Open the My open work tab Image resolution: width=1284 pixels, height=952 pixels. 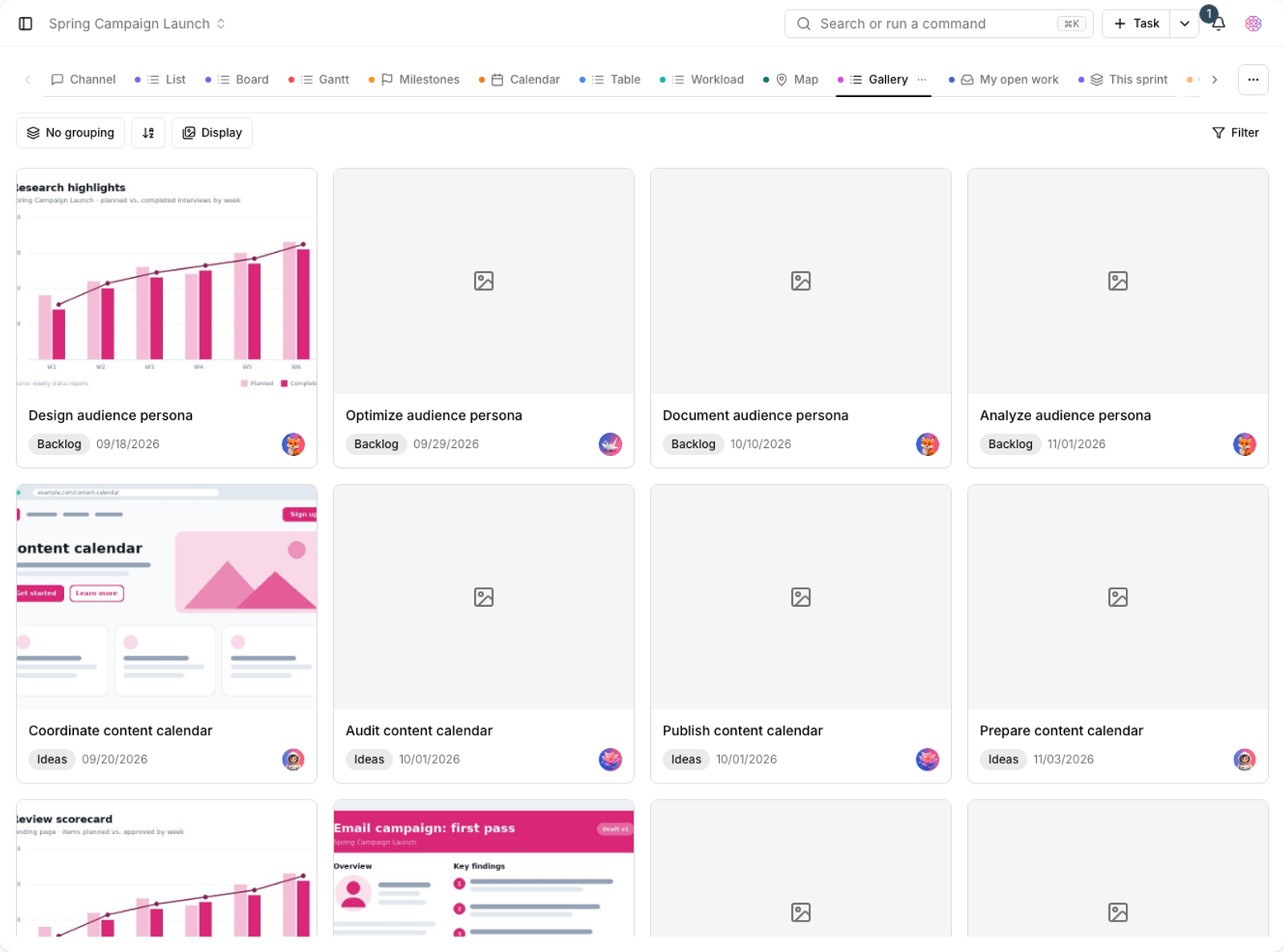click(1004, 79)
